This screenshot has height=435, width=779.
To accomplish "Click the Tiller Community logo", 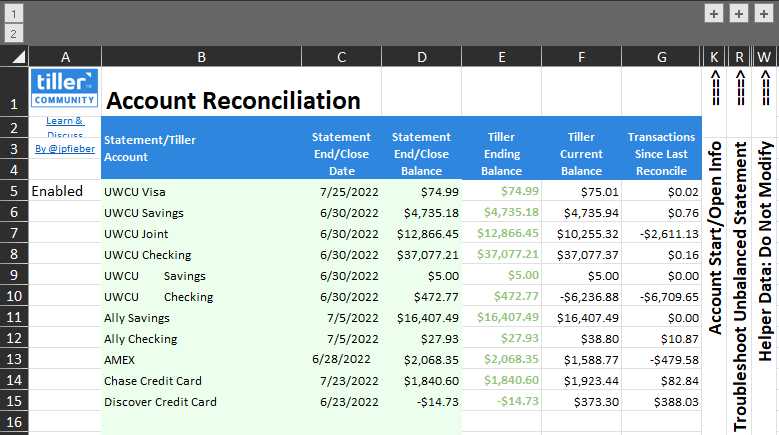I will (x=65, y=88).
